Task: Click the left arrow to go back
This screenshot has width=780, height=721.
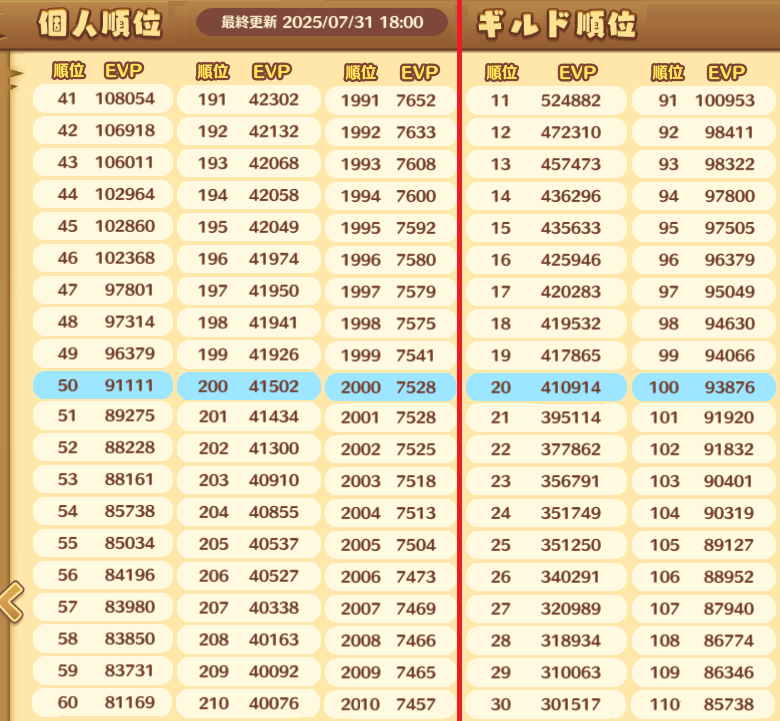Action: [x=12, y=602]
